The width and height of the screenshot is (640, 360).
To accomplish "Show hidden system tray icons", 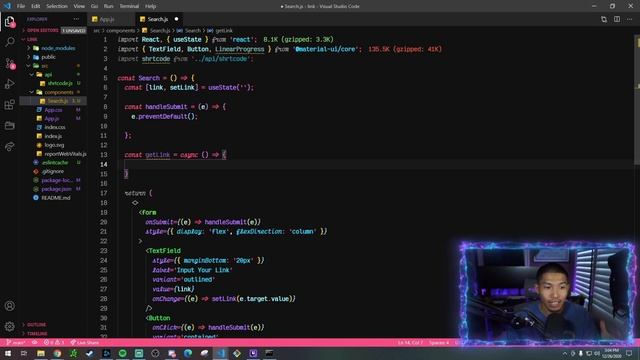I will pyautogui.click(x=565, y=353).
